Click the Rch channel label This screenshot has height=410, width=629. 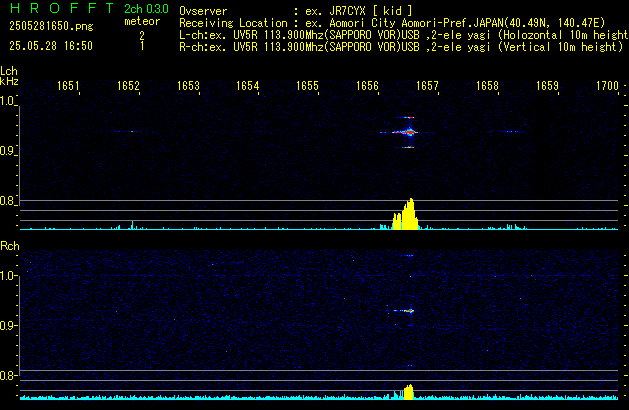click(10, 246)
